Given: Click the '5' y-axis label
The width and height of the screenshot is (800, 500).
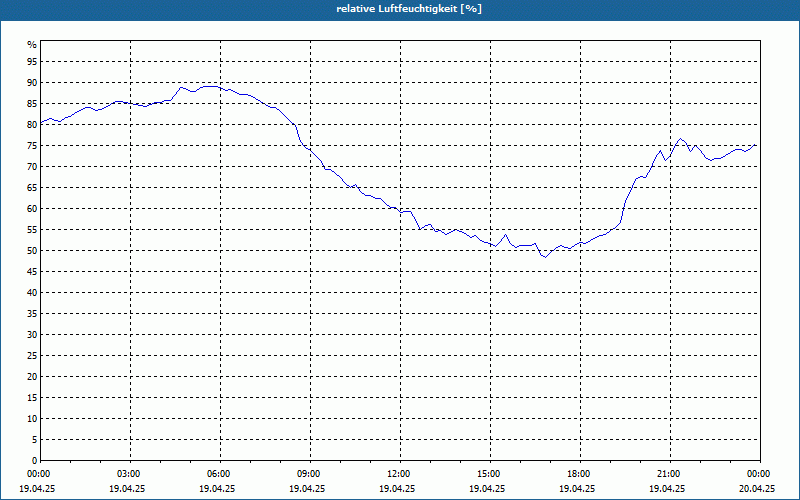Looking at the screenshot, I should tap(35, 440).
